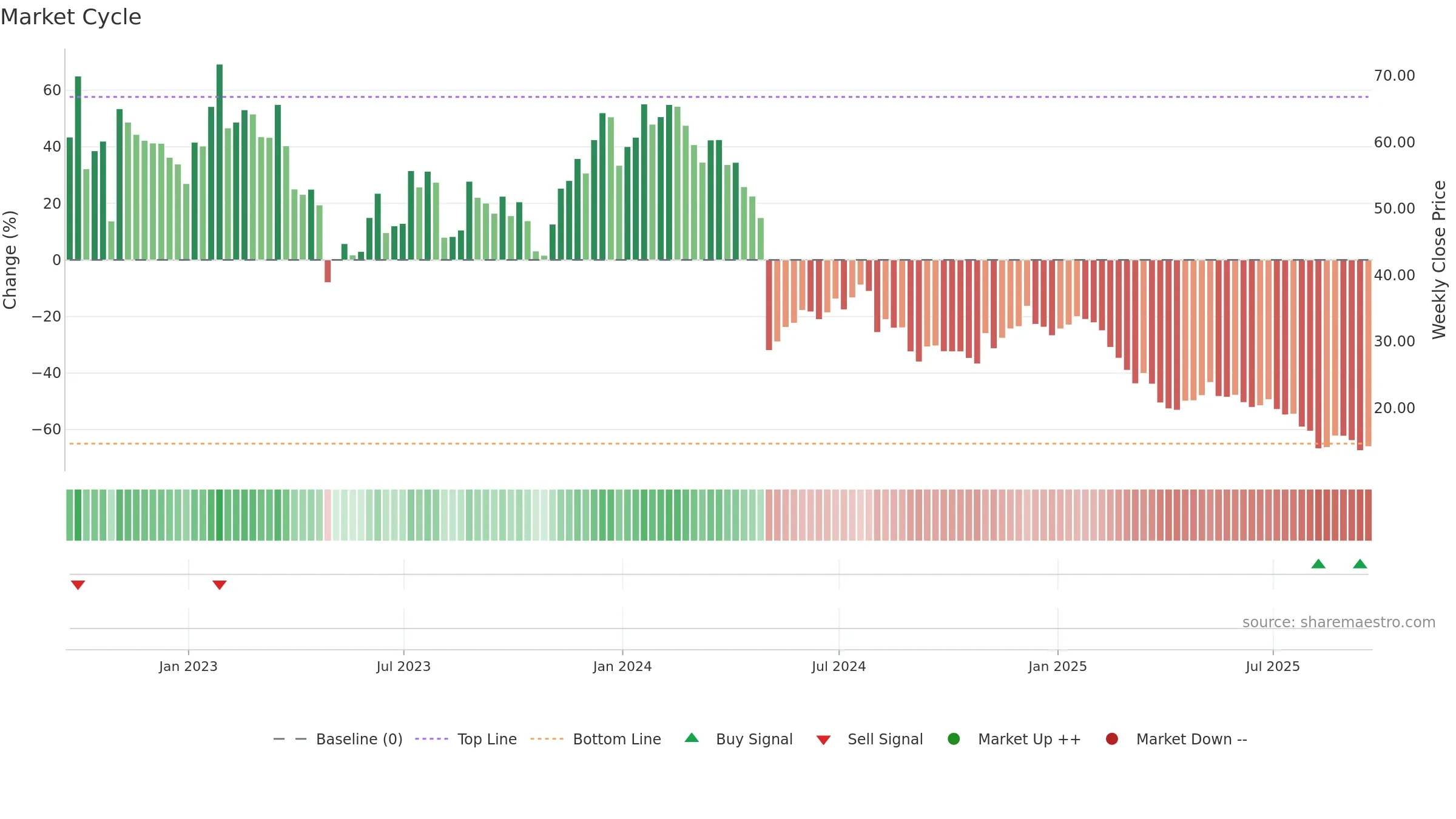Viewport: 1456px width, 819px height.
Task: Click the lone red bar below zero in mid 2023
Action: pyautogui.click(x=328, y=271)
